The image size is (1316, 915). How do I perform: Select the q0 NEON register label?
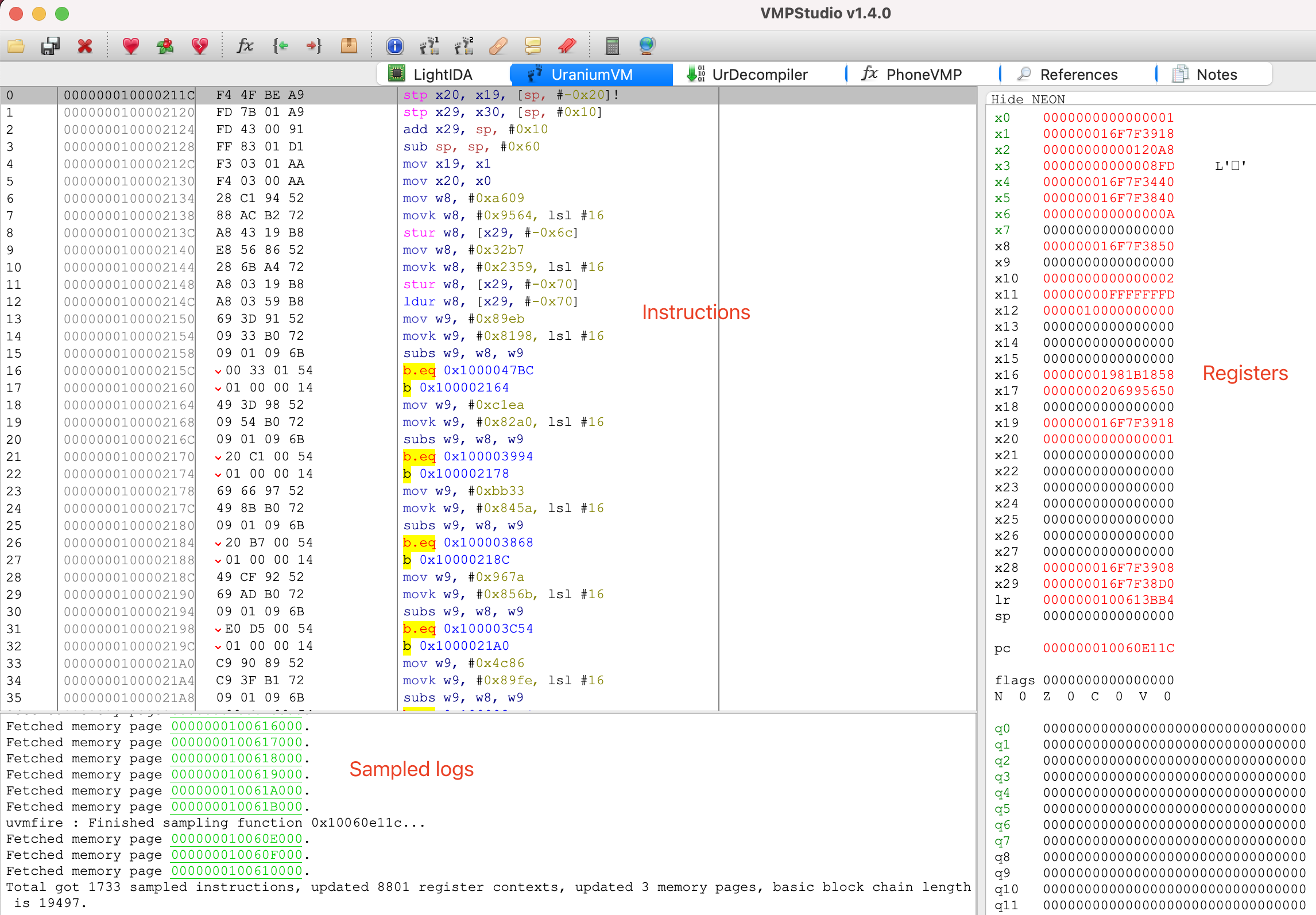(x=1002, y=728)
